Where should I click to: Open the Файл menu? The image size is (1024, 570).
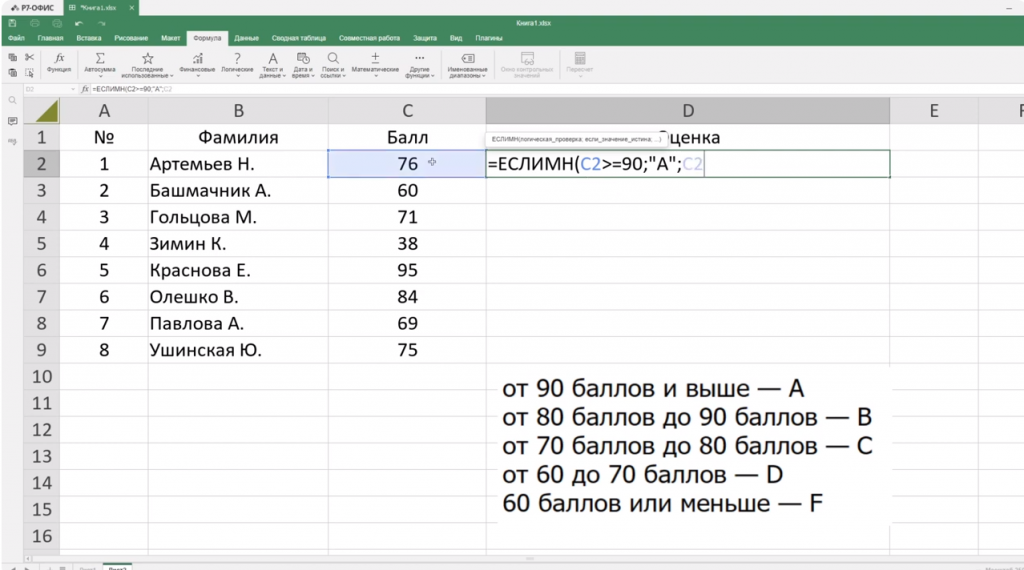pyautogui.click(x=16, y=38)
